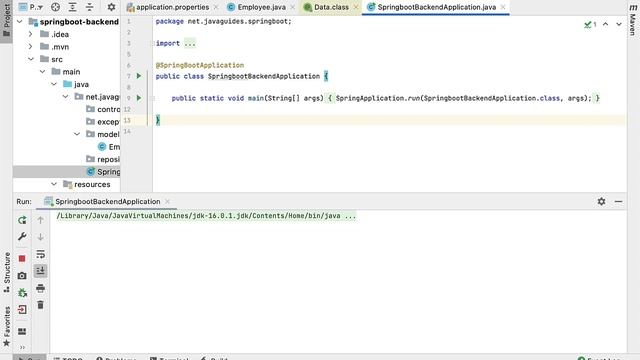Open the Structure tool window

click(7, 272)
